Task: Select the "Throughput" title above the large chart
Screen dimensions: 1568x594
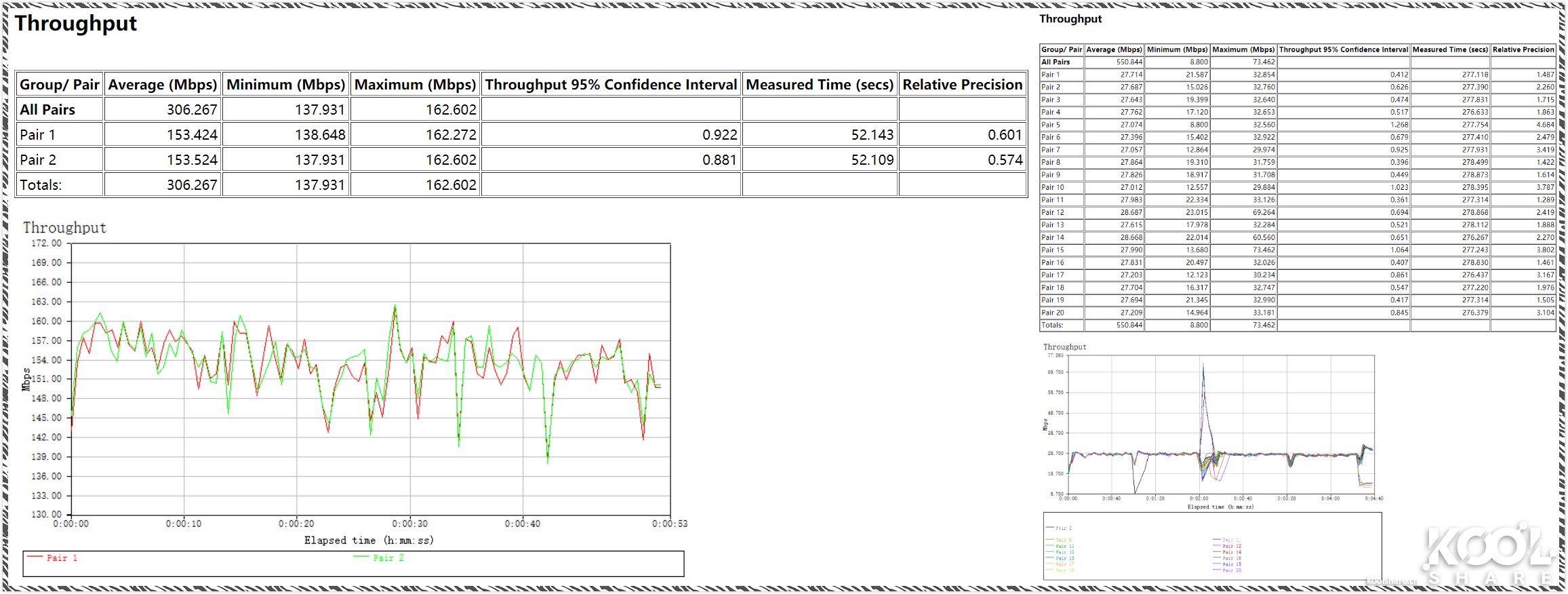Action: [64, 228]
